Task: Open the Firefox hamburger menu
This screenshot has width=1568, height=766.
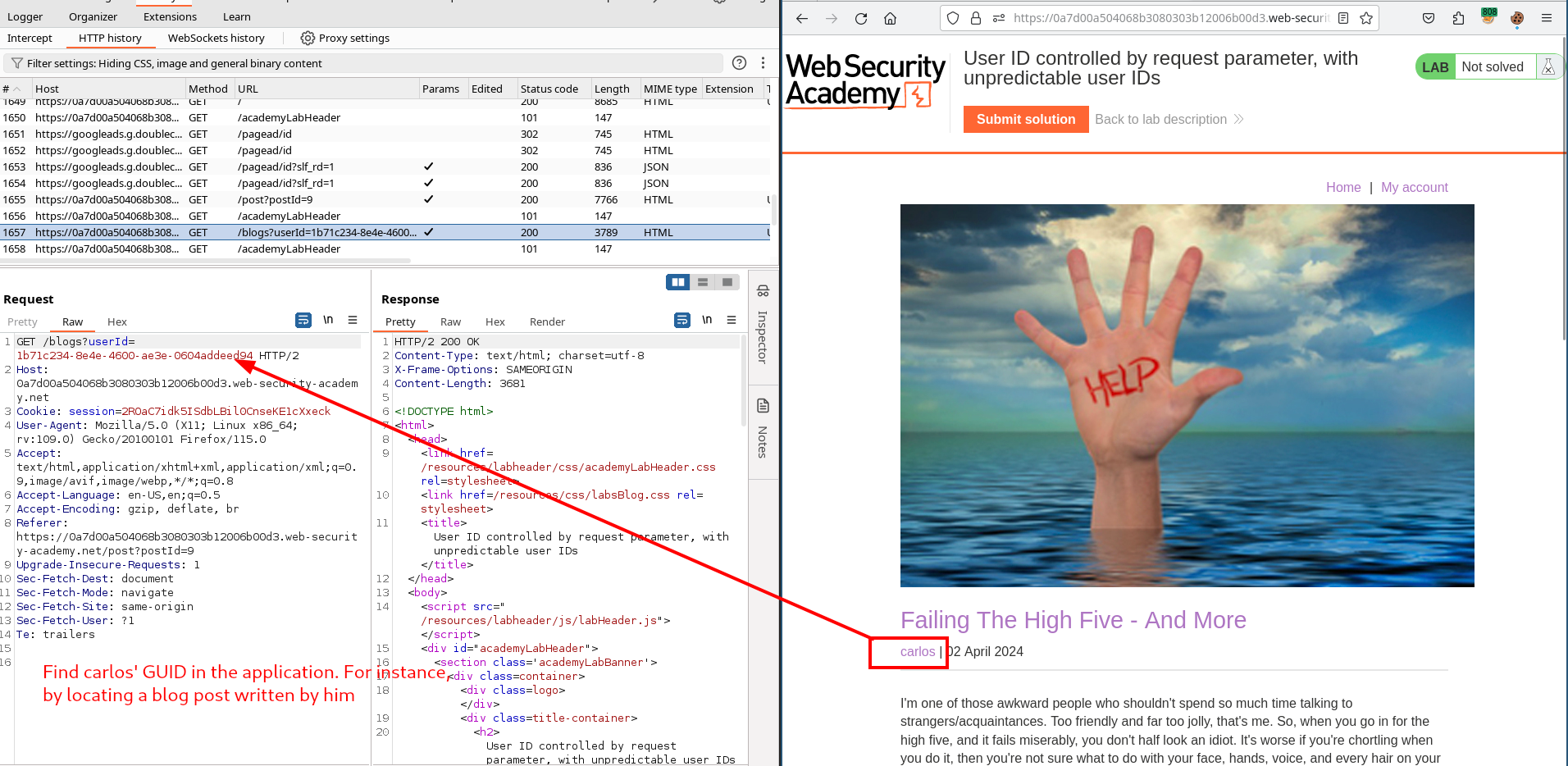Action: click(1547, 18)
